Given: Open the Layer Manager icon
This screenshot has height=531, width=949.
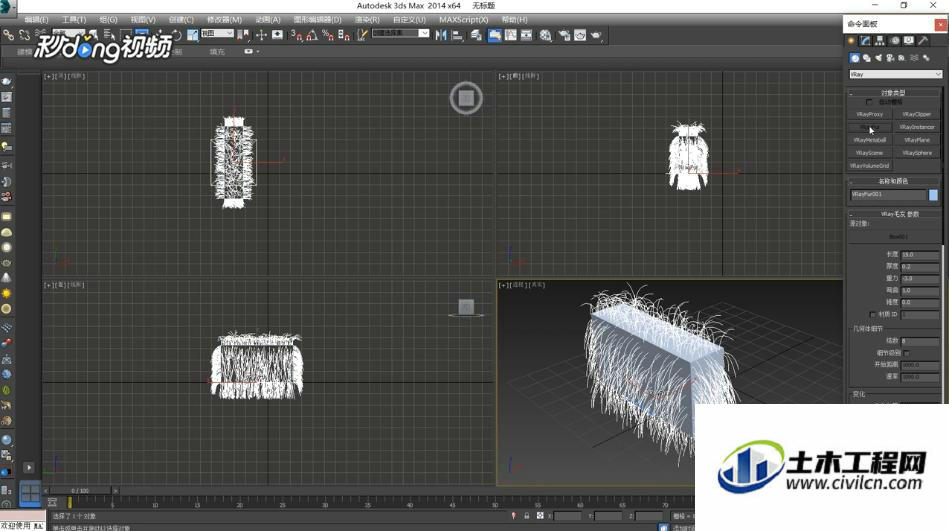Looking at the screenshot, I should pos(476,35).
